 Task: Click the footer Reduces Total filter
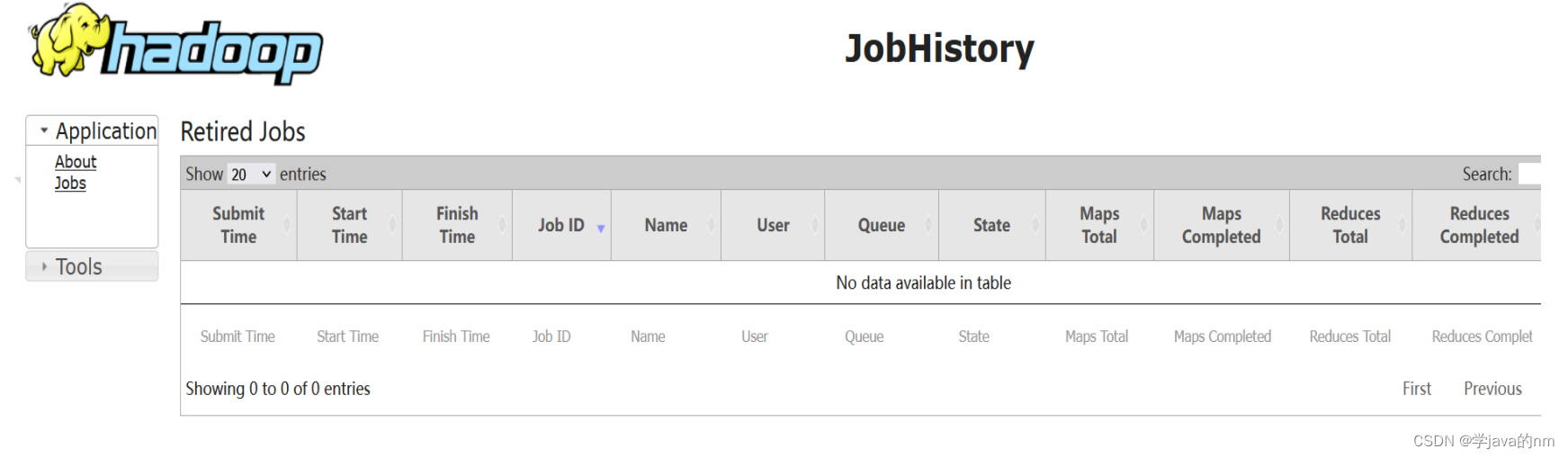click(x=1350, y=337)
